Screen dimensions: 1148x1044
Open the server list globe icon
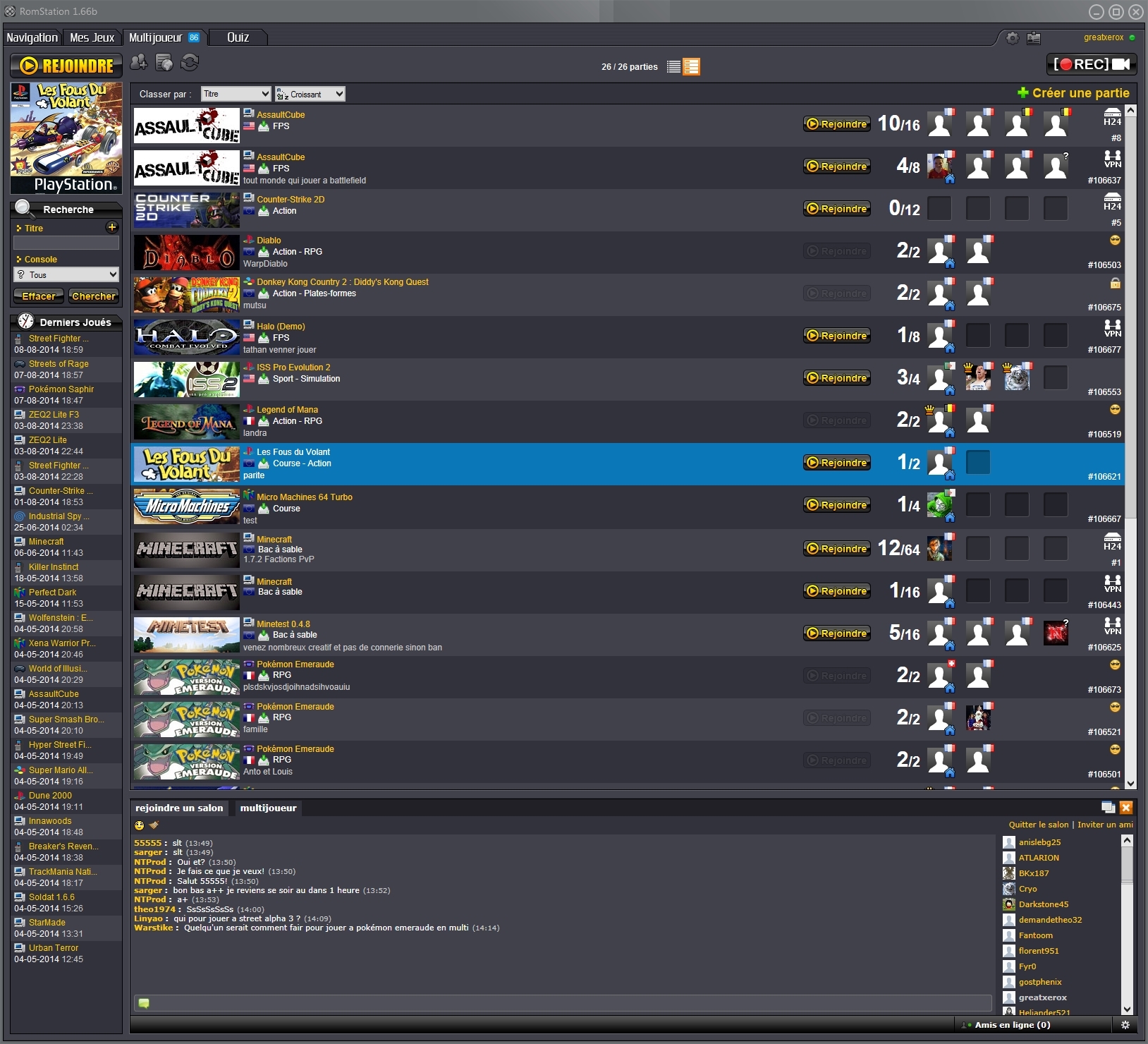164,63
